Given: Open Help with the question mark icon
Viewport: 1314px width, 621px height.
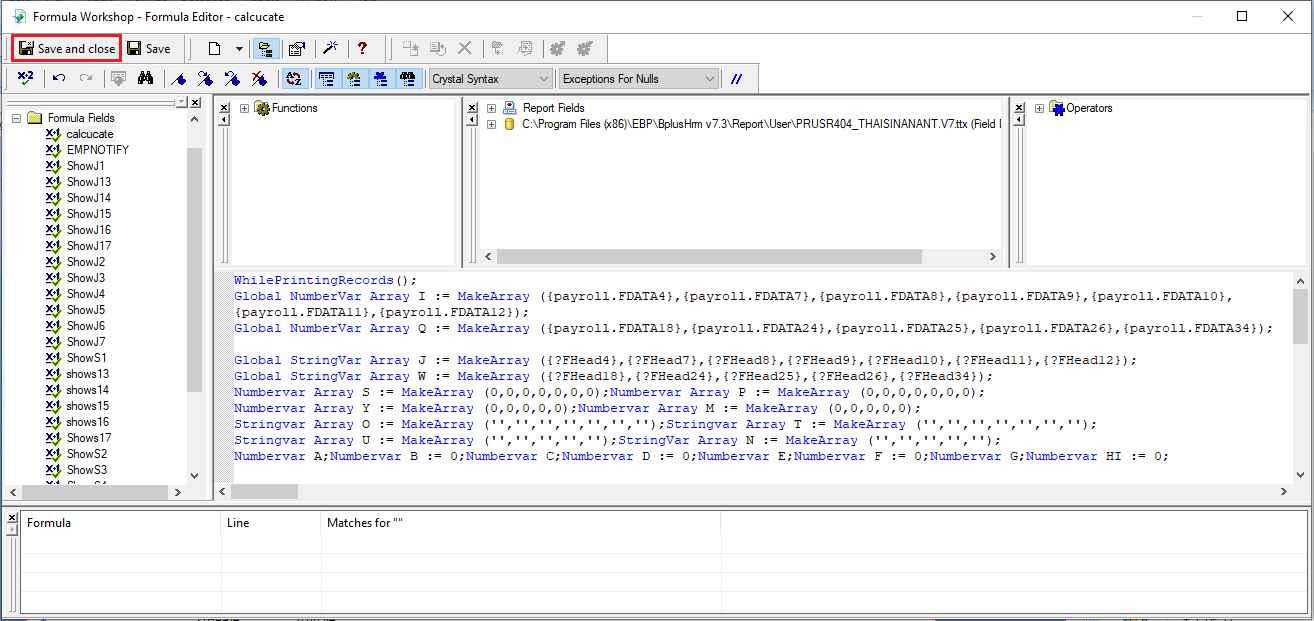Looking at the screenshot, I should pyautogui.click(x=362, y=48).
